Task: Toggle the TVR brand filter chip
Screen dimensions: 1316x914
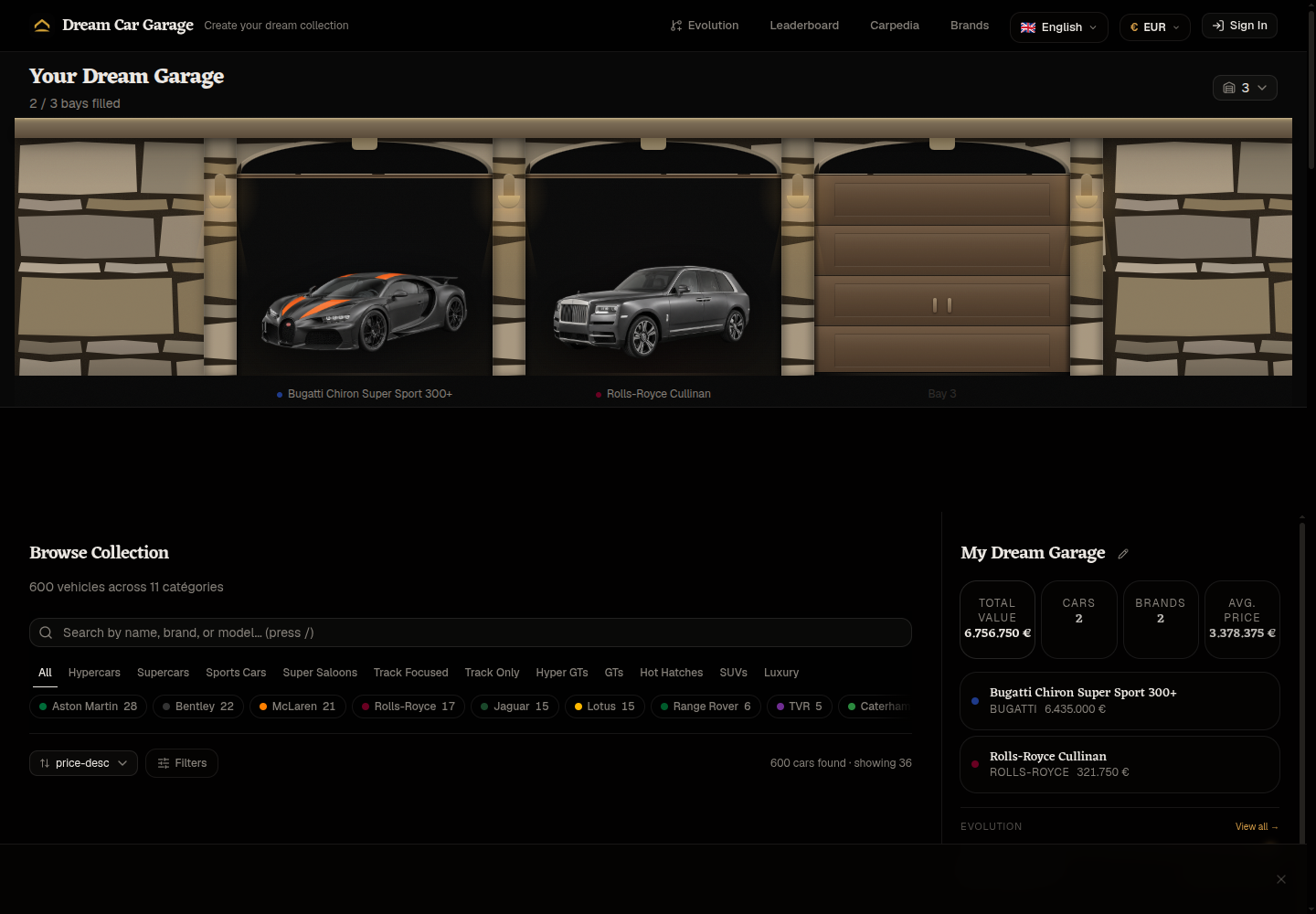Action: click(x=800, y=707)
